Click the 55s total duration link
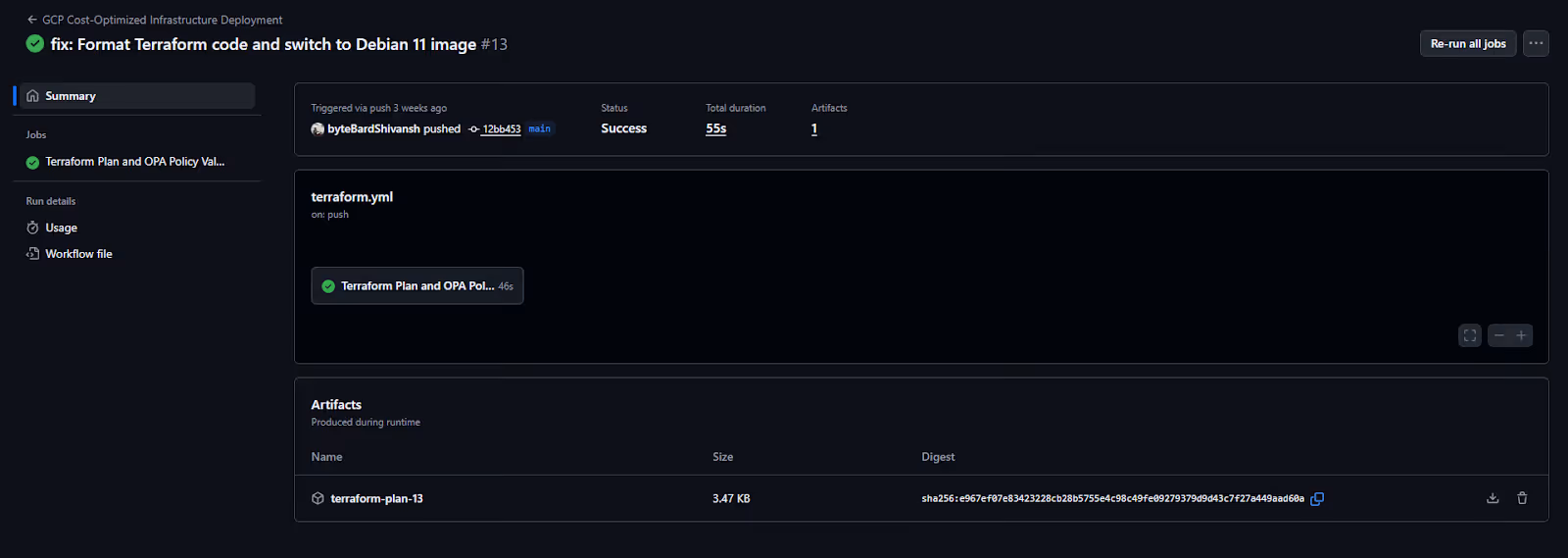 pos(716,128)
